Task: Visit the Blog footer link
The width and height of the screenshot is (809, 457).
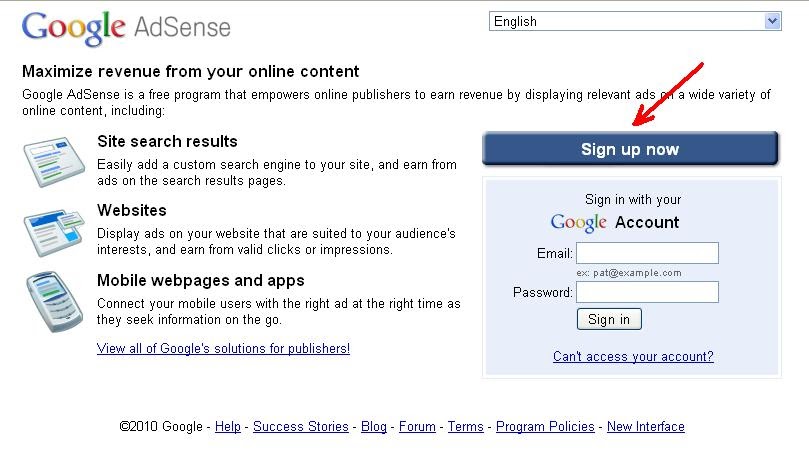Action: [x=374, y=427]
